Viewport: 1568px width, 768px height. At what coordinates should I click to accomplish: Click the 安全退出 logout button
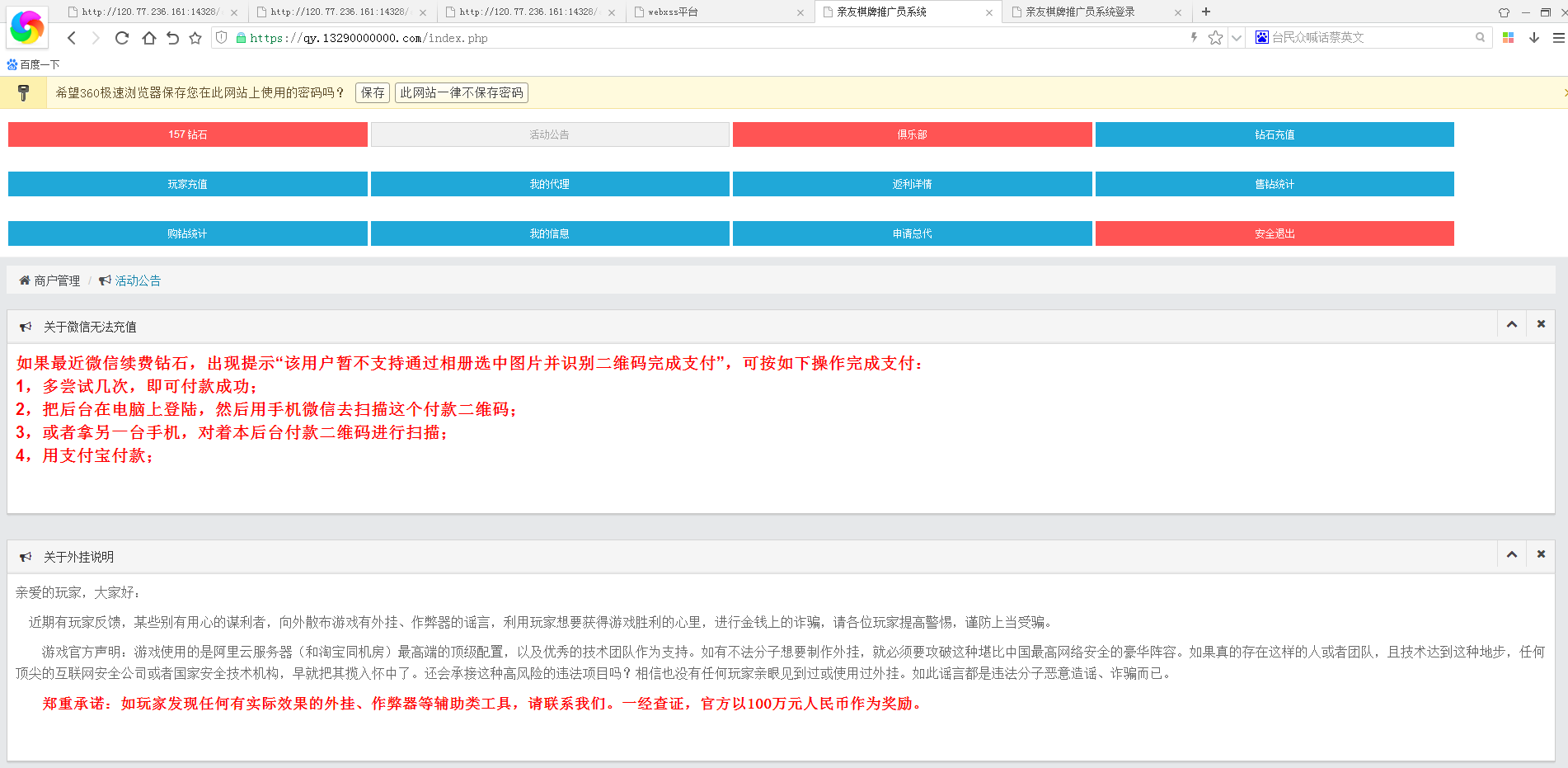pos(1275,233)
